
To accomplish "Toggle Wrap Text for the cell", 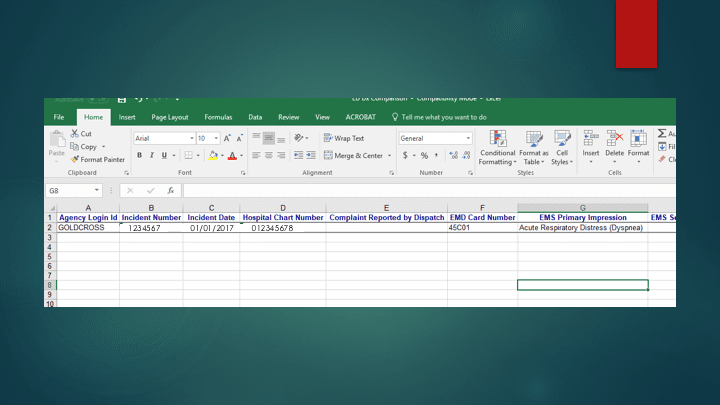I will click(344, 138).
